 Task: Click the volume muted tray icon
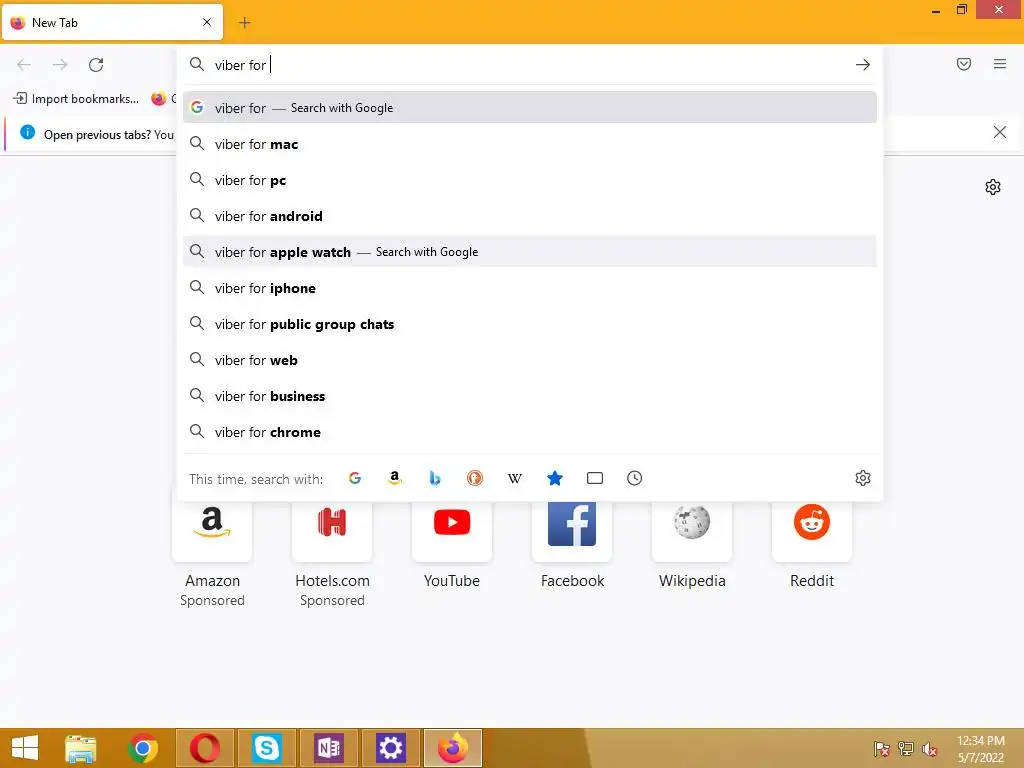[x=929, y=749]
